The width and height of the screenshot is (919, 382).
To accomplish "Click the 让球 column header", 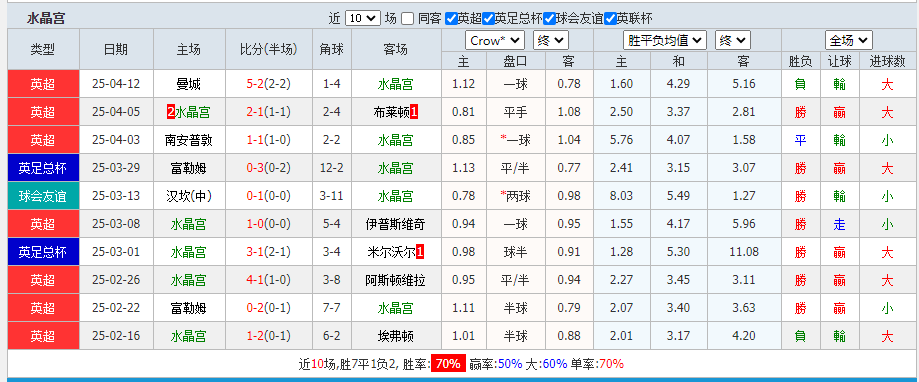I will pos(839,61).
